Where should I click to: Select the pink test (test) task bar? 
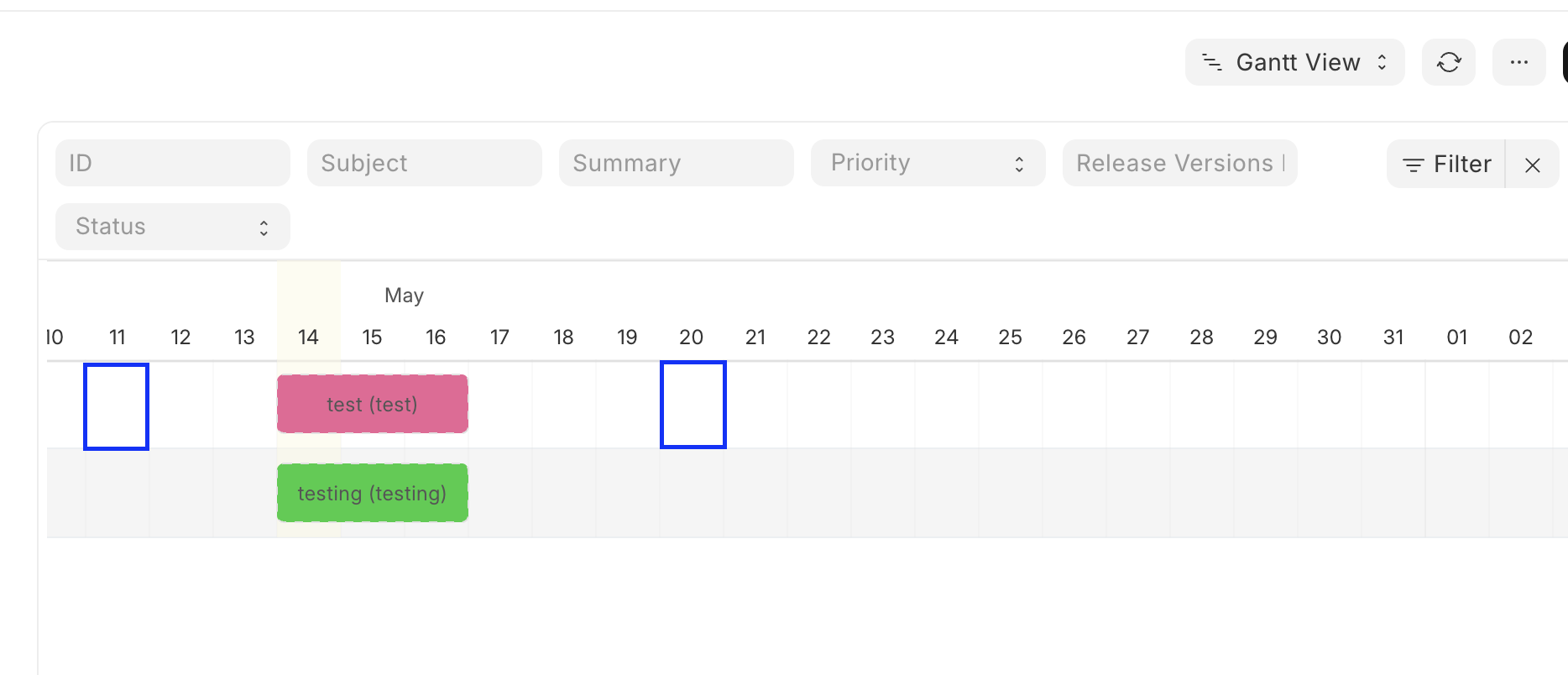pos(373,404)
